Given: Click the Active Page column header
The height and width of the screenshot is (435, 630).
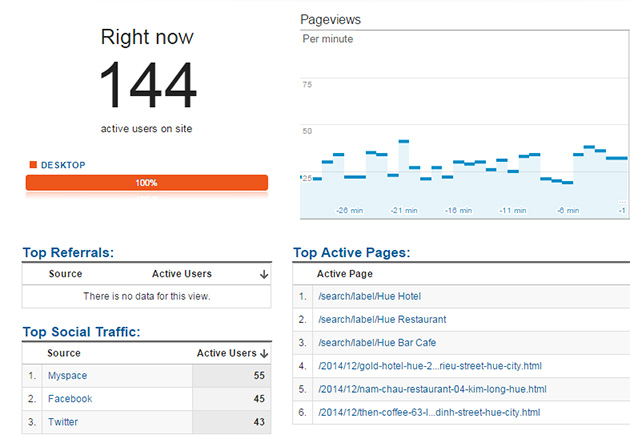Looking at the screenshot, I should pyautogui.click(x=344, y=274).
